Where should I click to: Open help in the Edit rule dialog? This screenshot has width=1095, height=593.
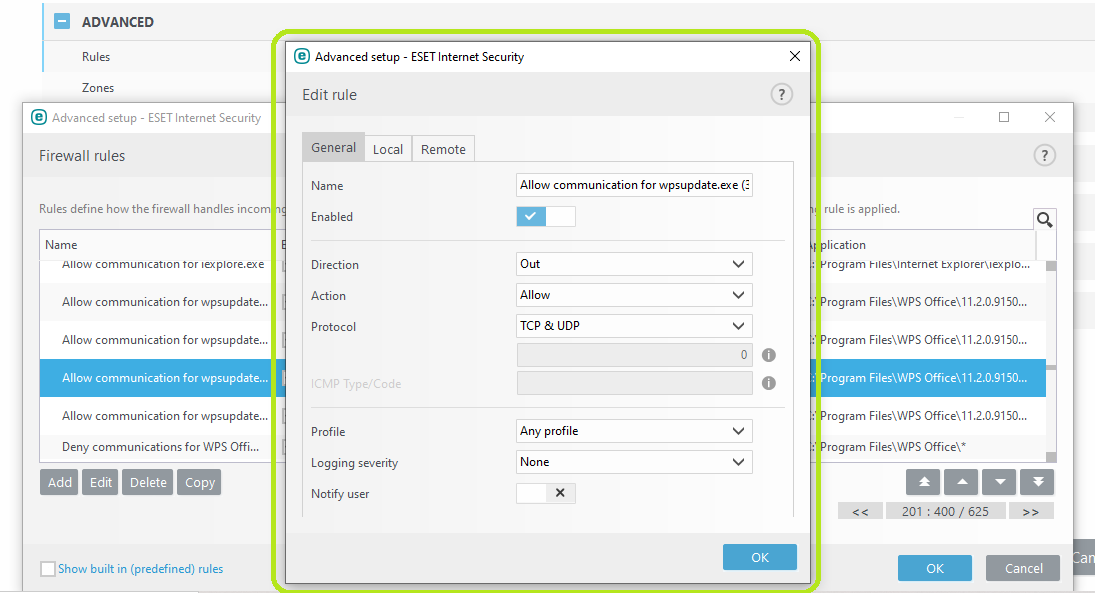tap(781, 94)
